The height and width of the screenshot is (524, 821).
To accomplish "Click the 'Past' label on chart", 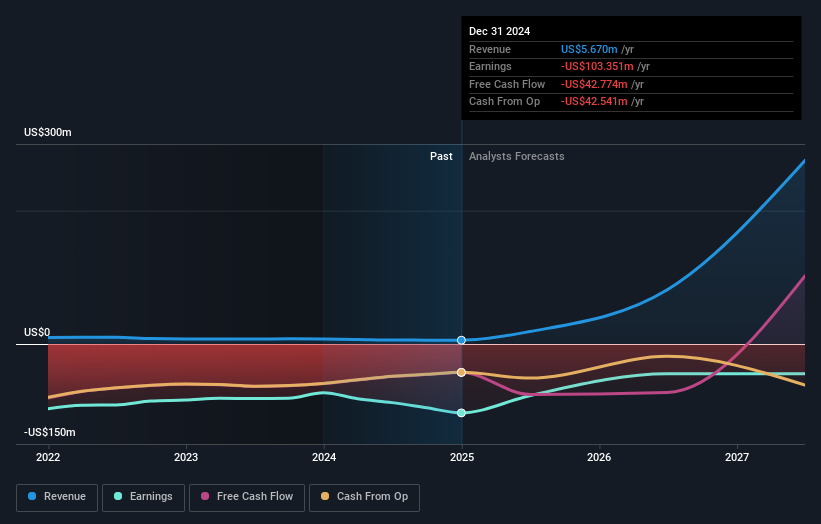I will click(441, 157).
